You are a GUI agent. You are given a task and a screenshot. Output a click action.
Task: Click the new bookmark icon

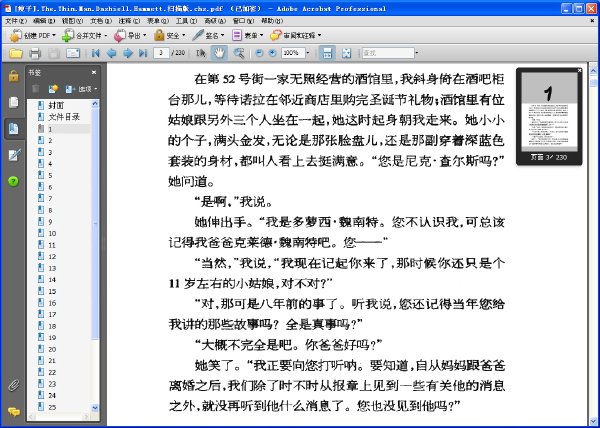tap(53, 89)
